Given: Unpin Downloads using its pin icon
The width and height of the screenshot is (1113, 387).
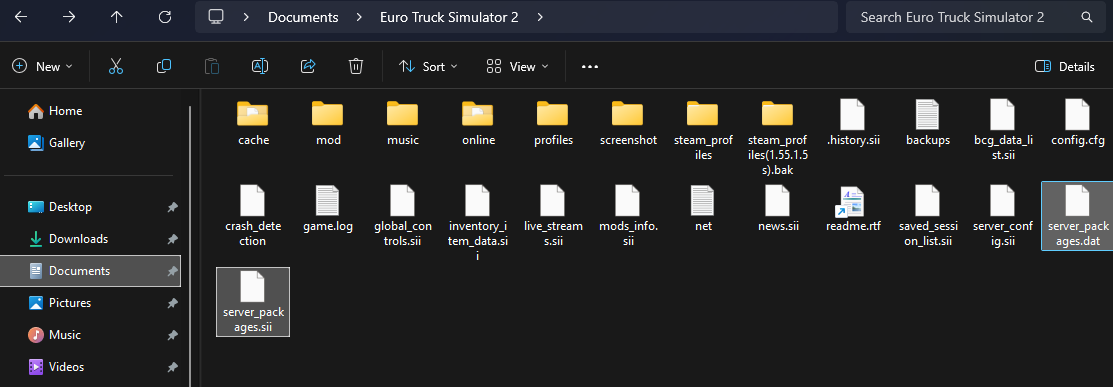Looking at the screenshot, I should [172, 239].
